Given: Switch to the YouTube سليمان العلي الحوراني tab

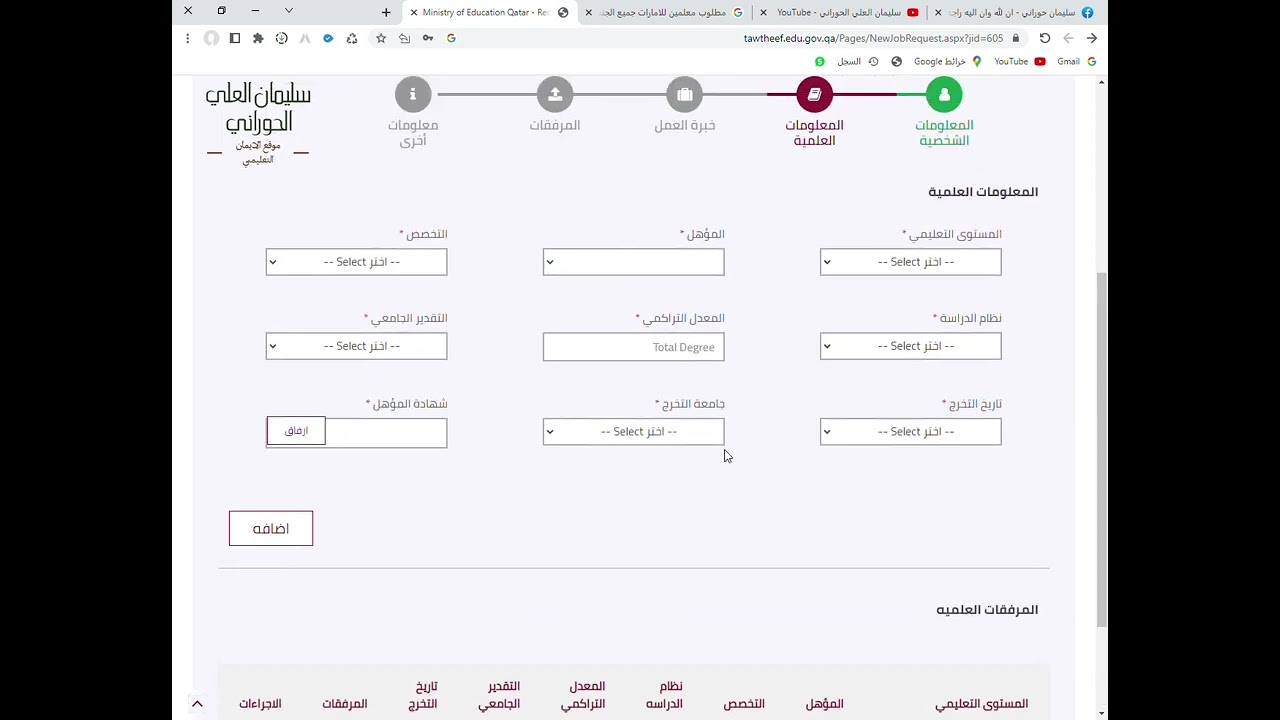Looking at the screenshot, I should coord(840,12).
